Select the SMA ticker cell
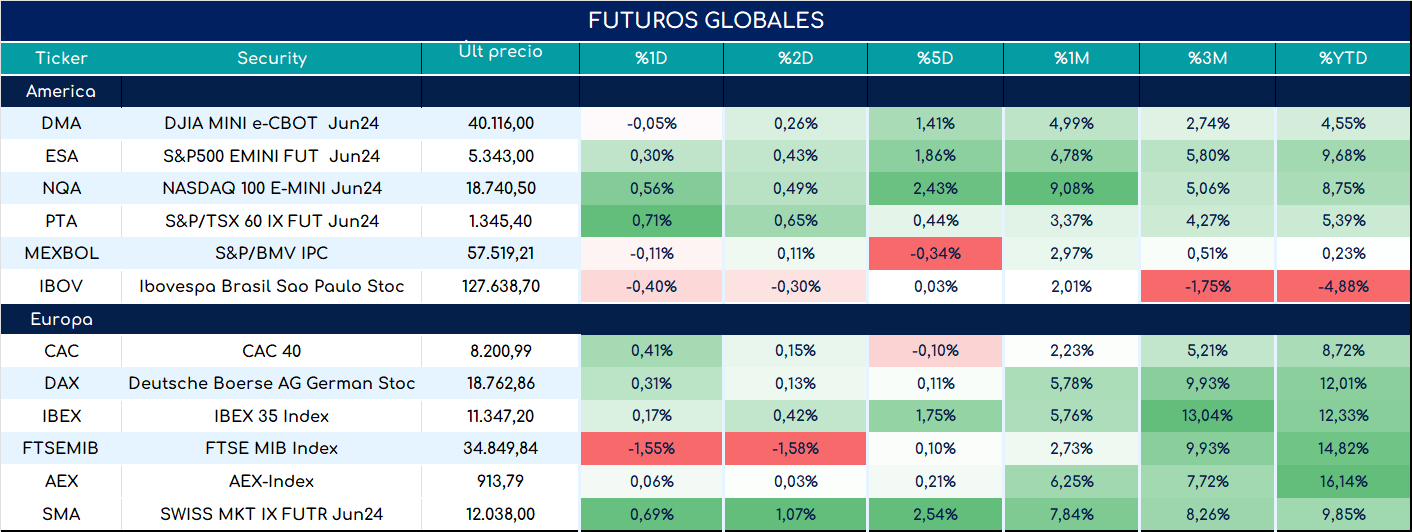This screenshot has height=532, width=1412. point(61,514)
